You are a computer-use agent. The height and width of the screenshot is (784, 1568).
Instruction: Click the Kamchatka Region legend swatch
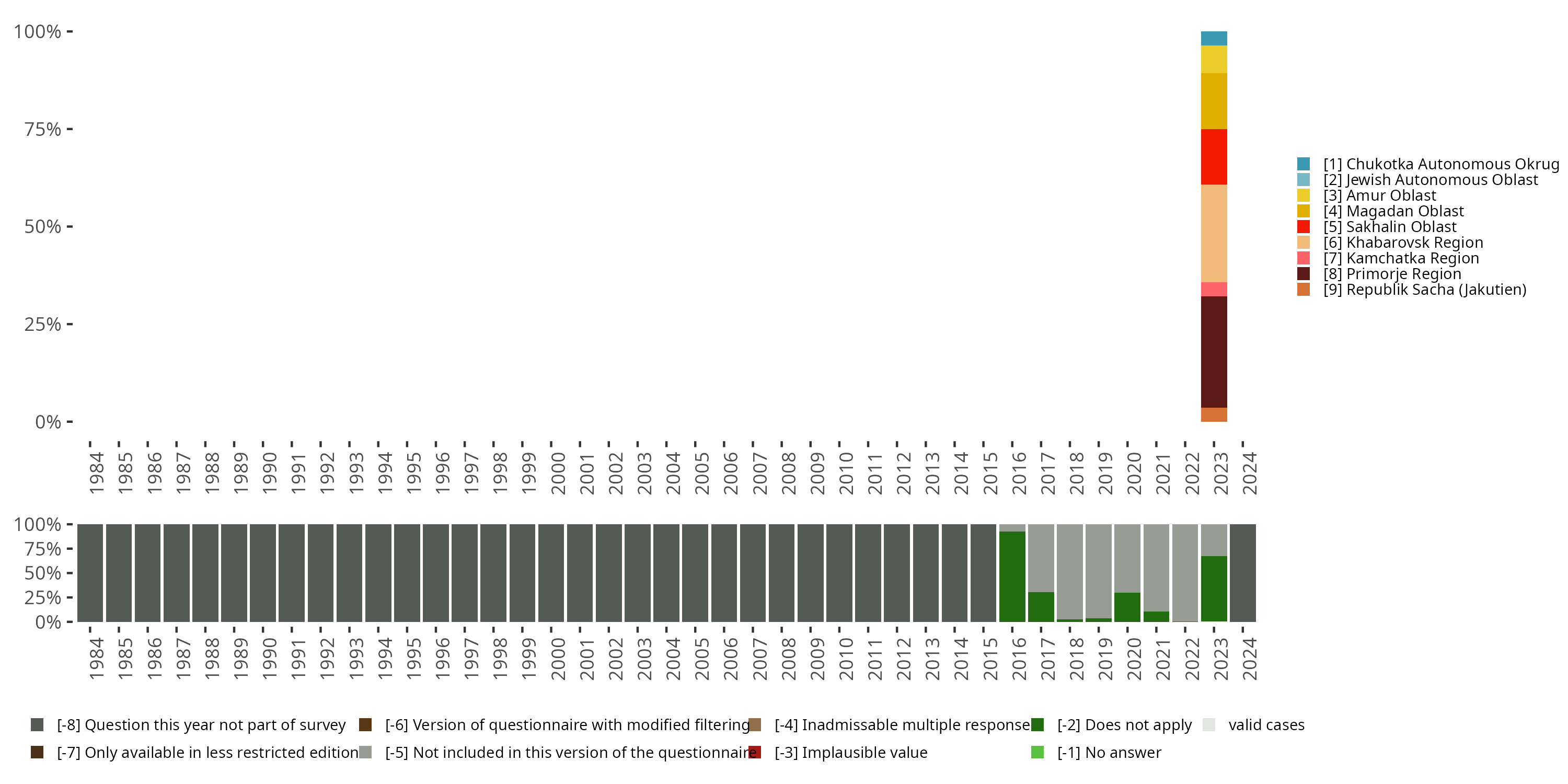click(x=1303, y=258)
